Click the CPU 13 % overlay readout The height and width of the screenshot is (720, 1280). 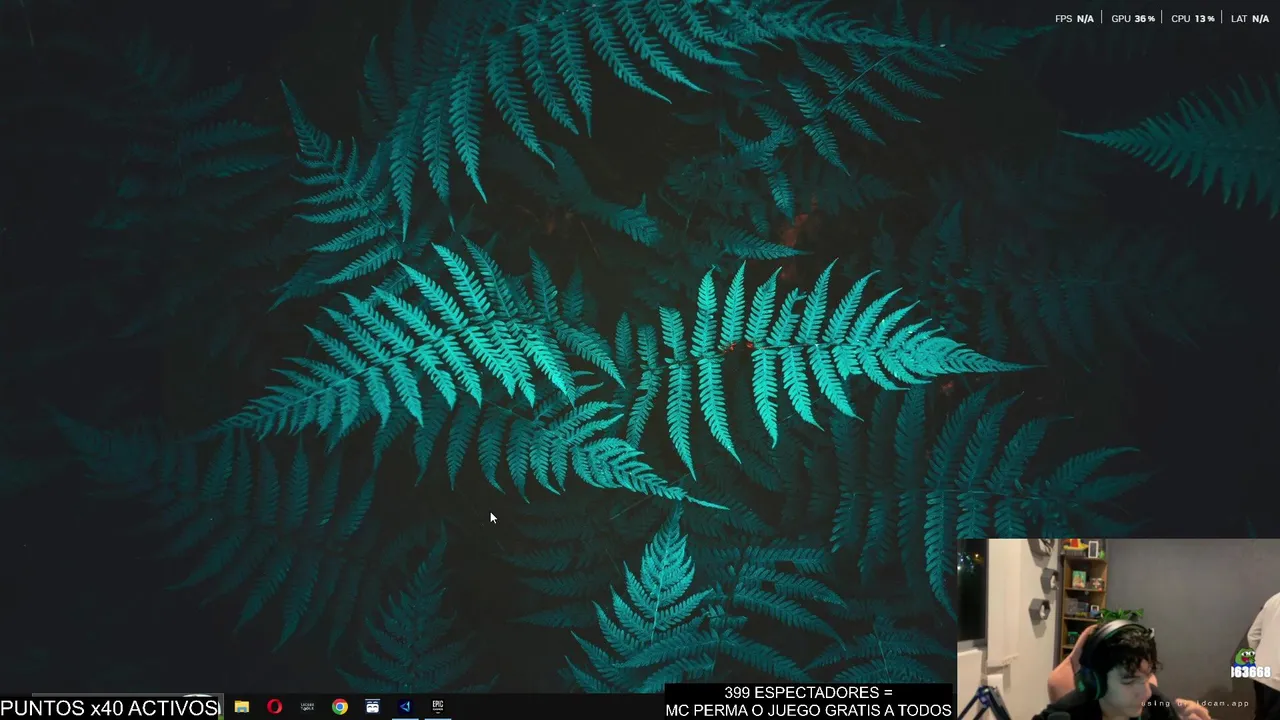tap(1193, 19)
